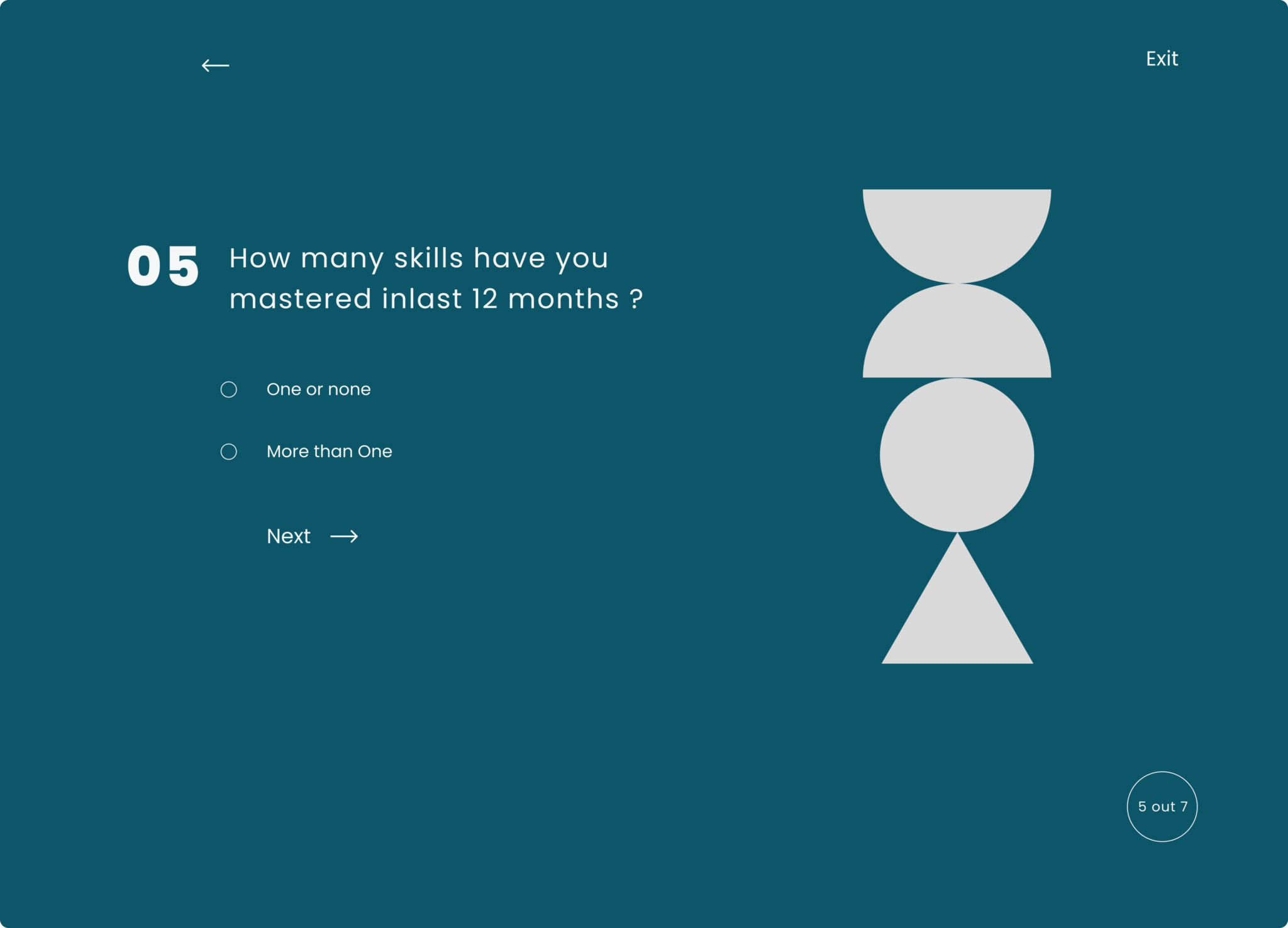Exit the quiz via Exit link
Image resolution: width=1288 pixels, height=928 pixels.
[x=1162, y=59]
